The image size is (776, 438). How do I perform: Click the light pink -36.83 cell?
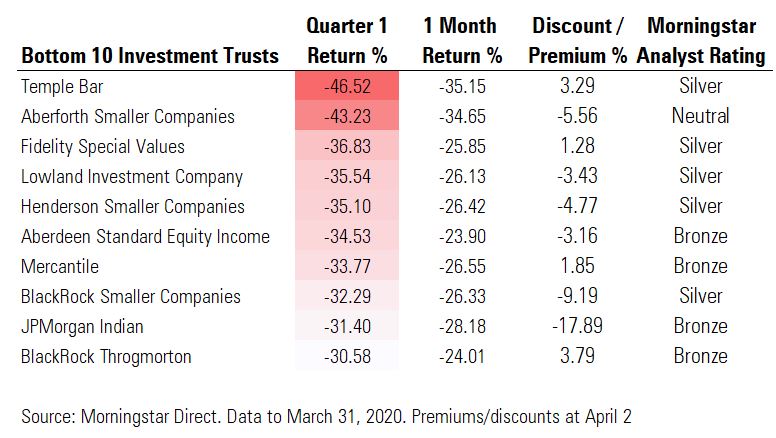[x=347, y=146]
